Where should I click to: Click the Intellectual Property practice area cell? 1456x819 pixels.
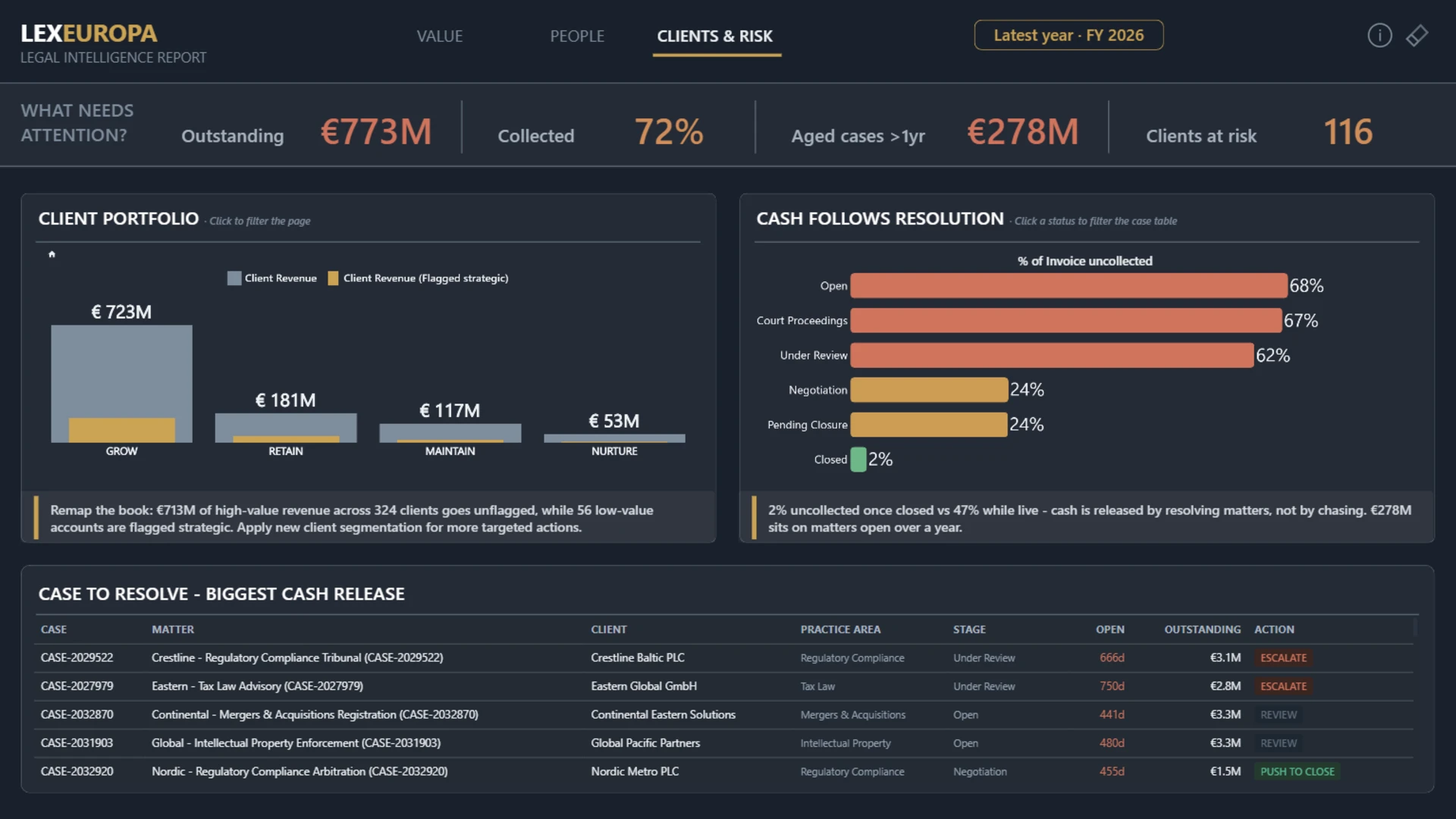(846, 743)
